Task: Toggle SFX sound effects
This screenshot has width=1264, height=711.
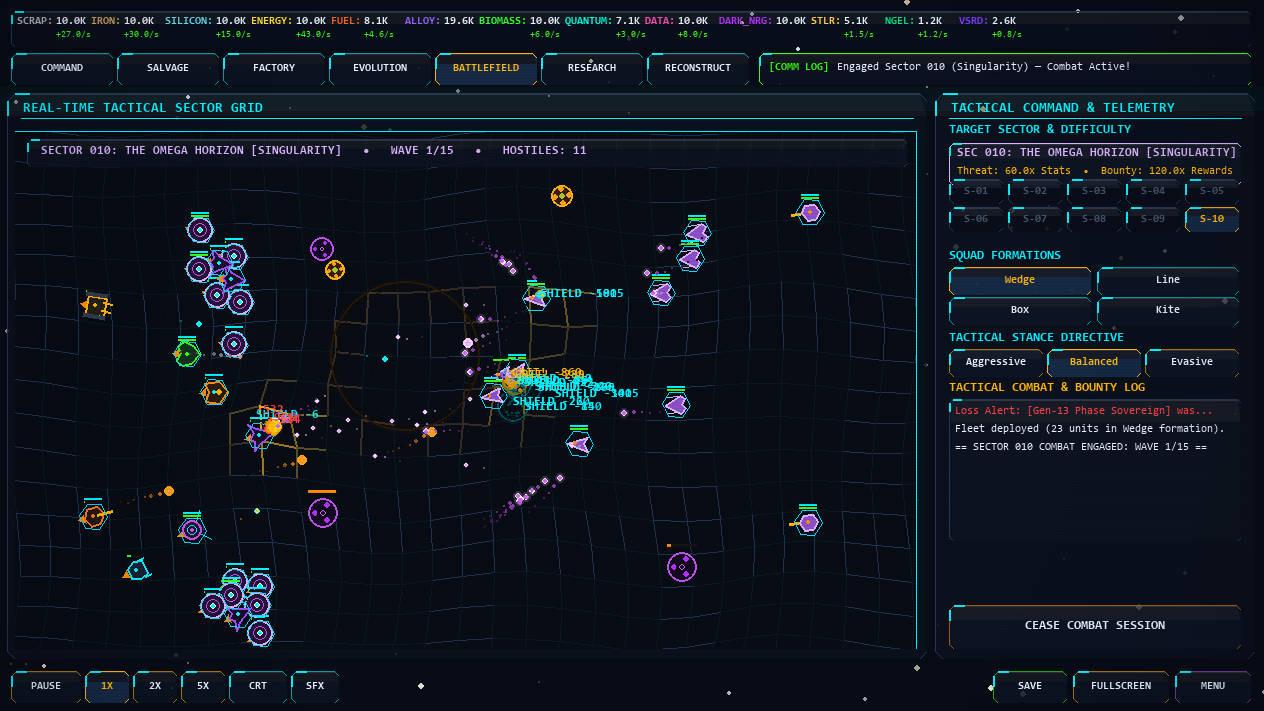Action: pyautogui.click(x=315, y=686)
